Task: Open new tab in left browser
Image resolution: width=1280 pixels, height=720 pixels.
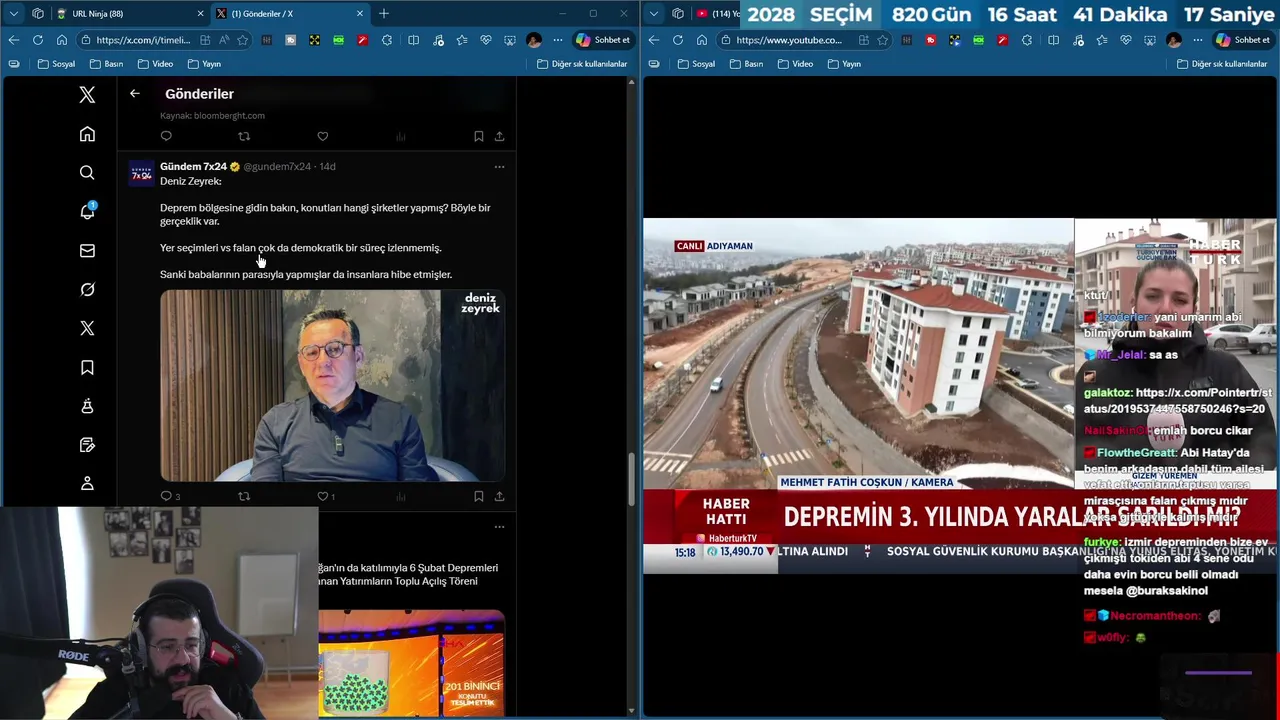Action: click(384, 14)
